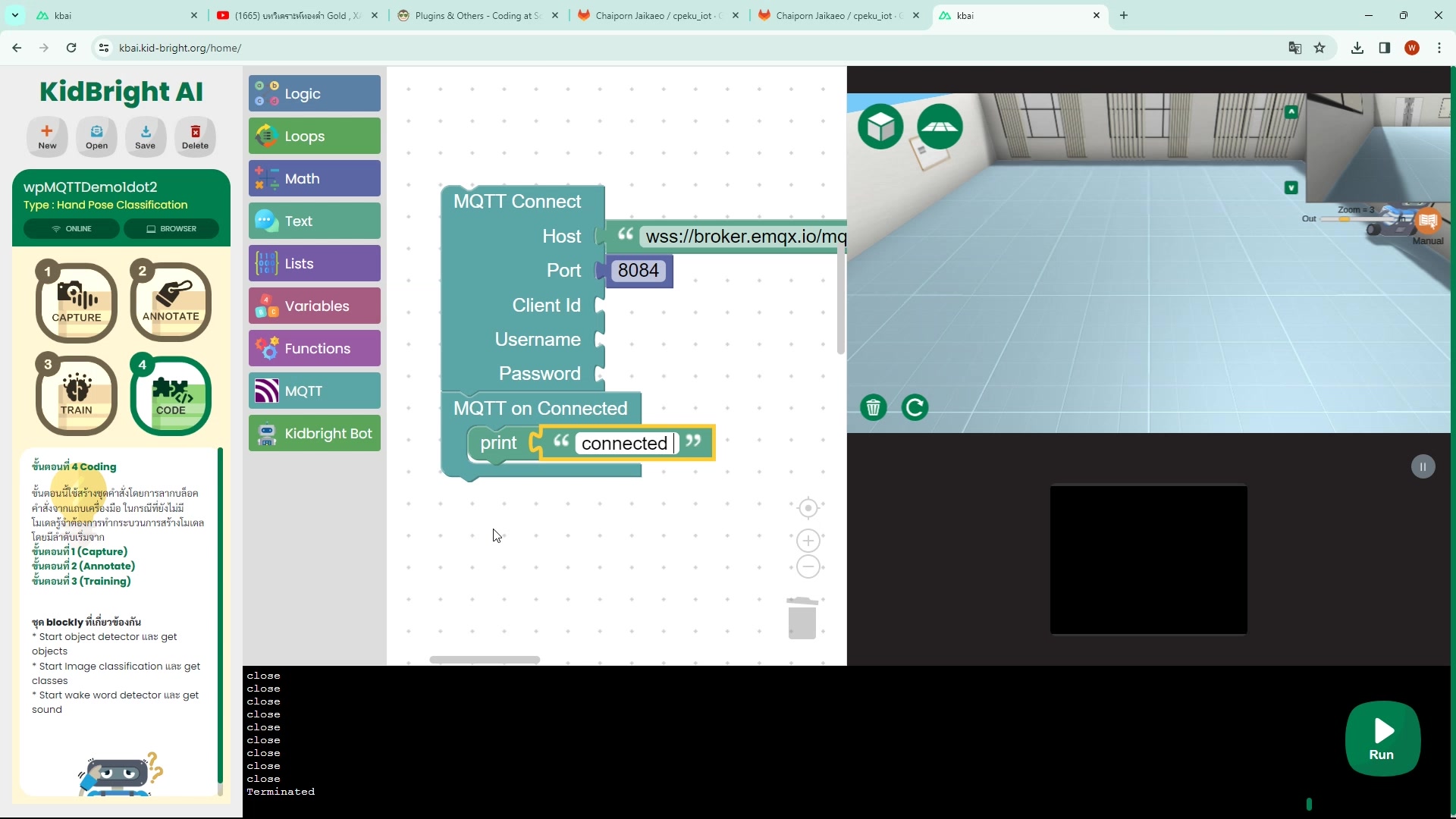This screenshot has height=819, width=1456.
Task: Edit the Host wss://broker.emqx.io text field
Action: click(745, 237)
